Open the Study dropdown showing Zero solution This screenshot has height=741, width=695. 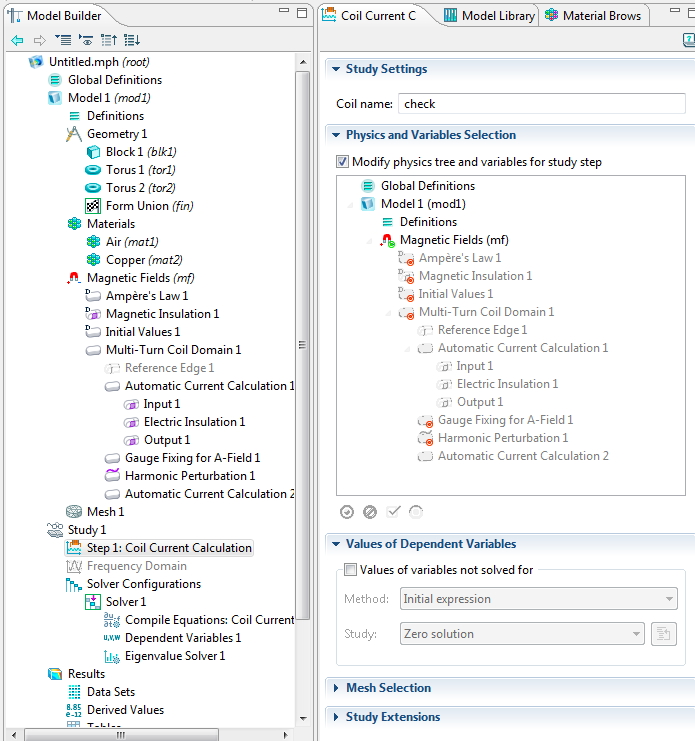[x=522, y=634]
